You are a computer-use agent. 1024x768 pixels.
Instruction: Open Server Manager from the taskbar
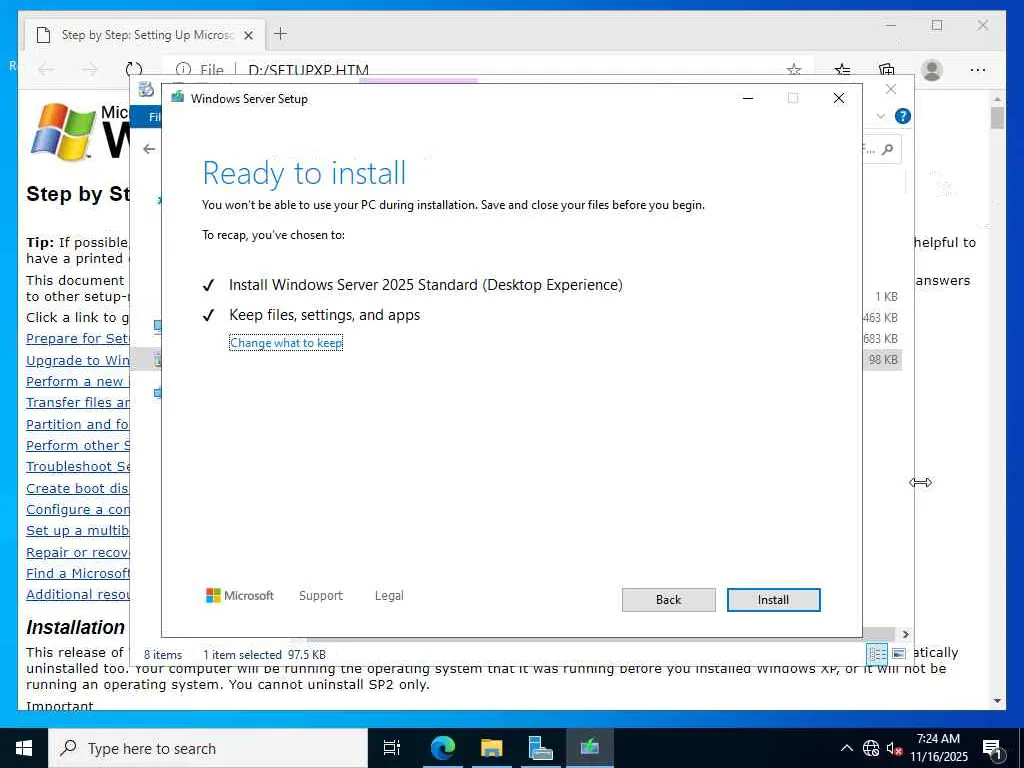541,748
